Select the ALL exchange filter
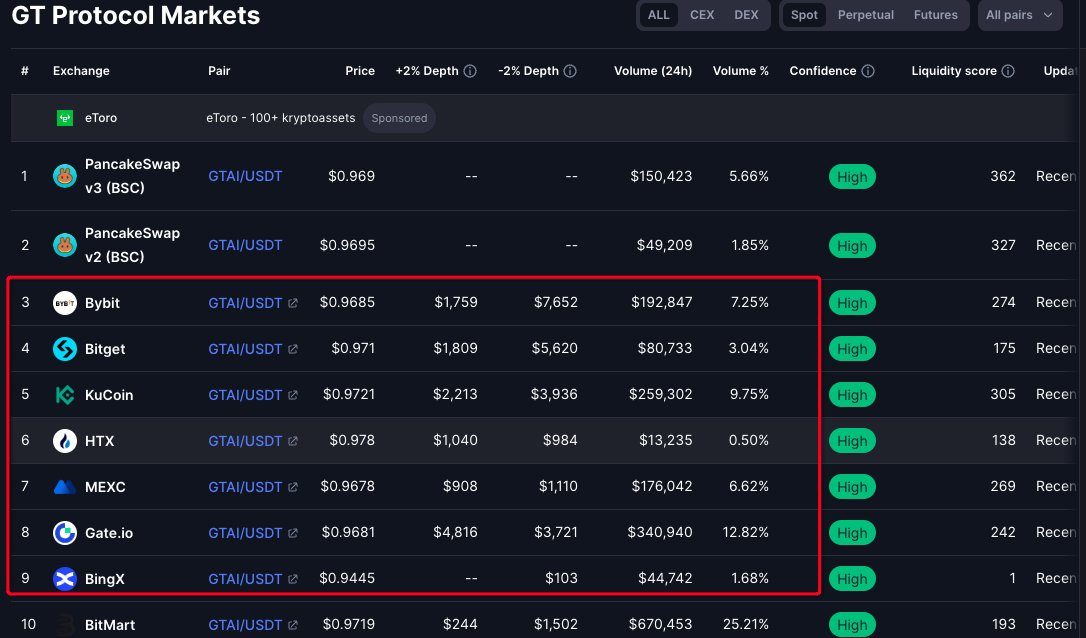Viewport: 1086px width, 638px height. pos(659,15)
